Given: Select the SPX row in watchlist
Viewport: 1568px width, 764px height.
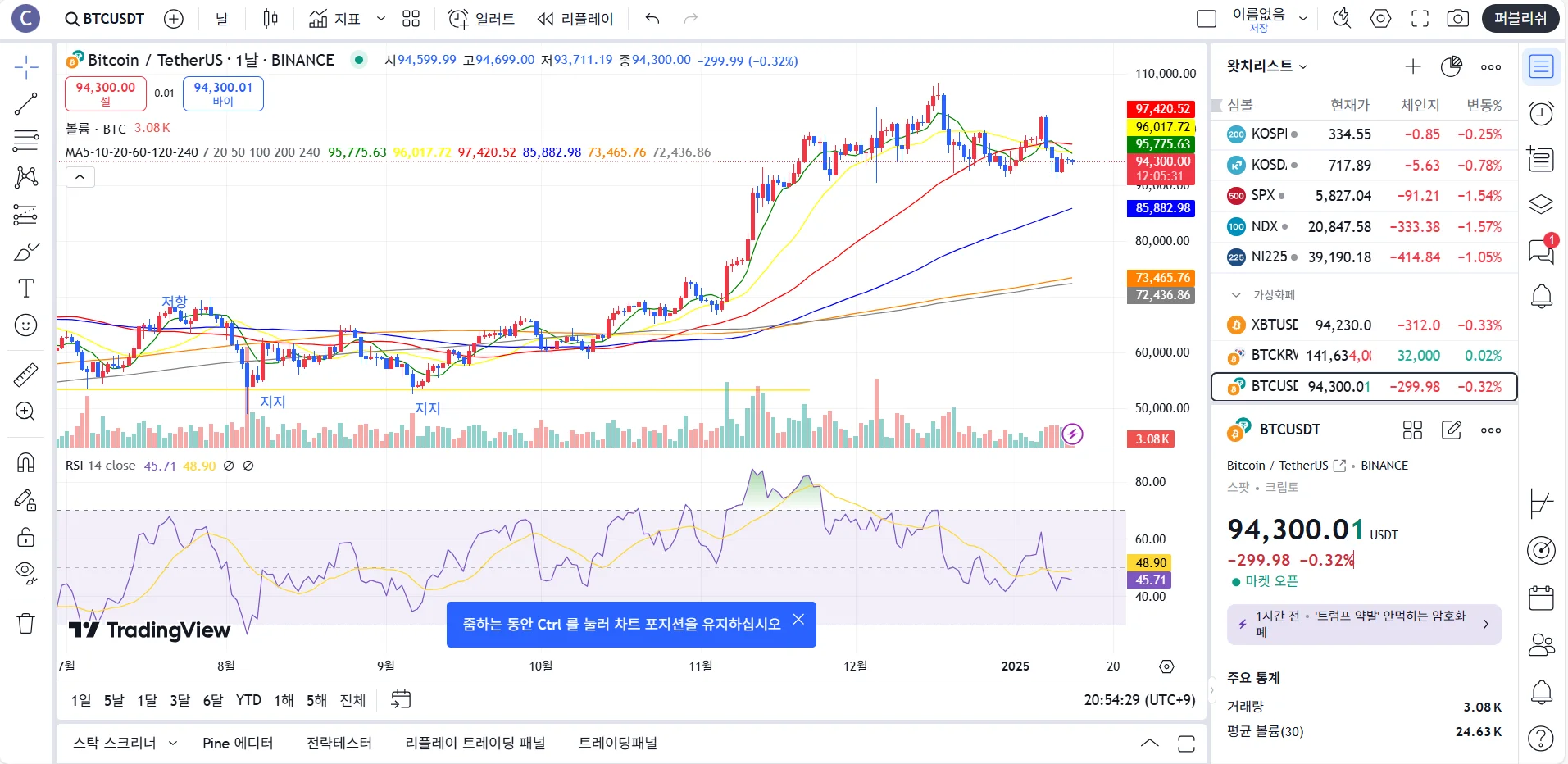Looking at the screenshot, I should point(1364,196).
